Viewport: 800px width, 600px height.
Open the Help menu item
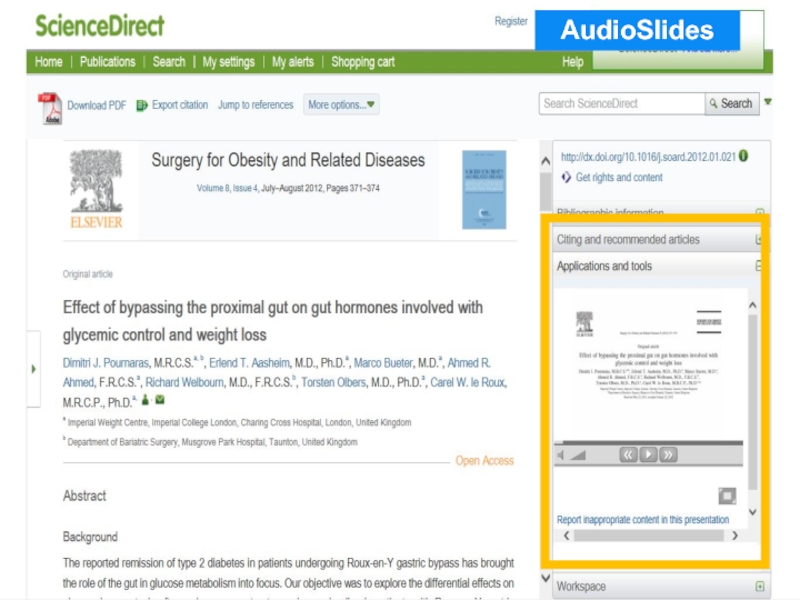coord(572,62)
